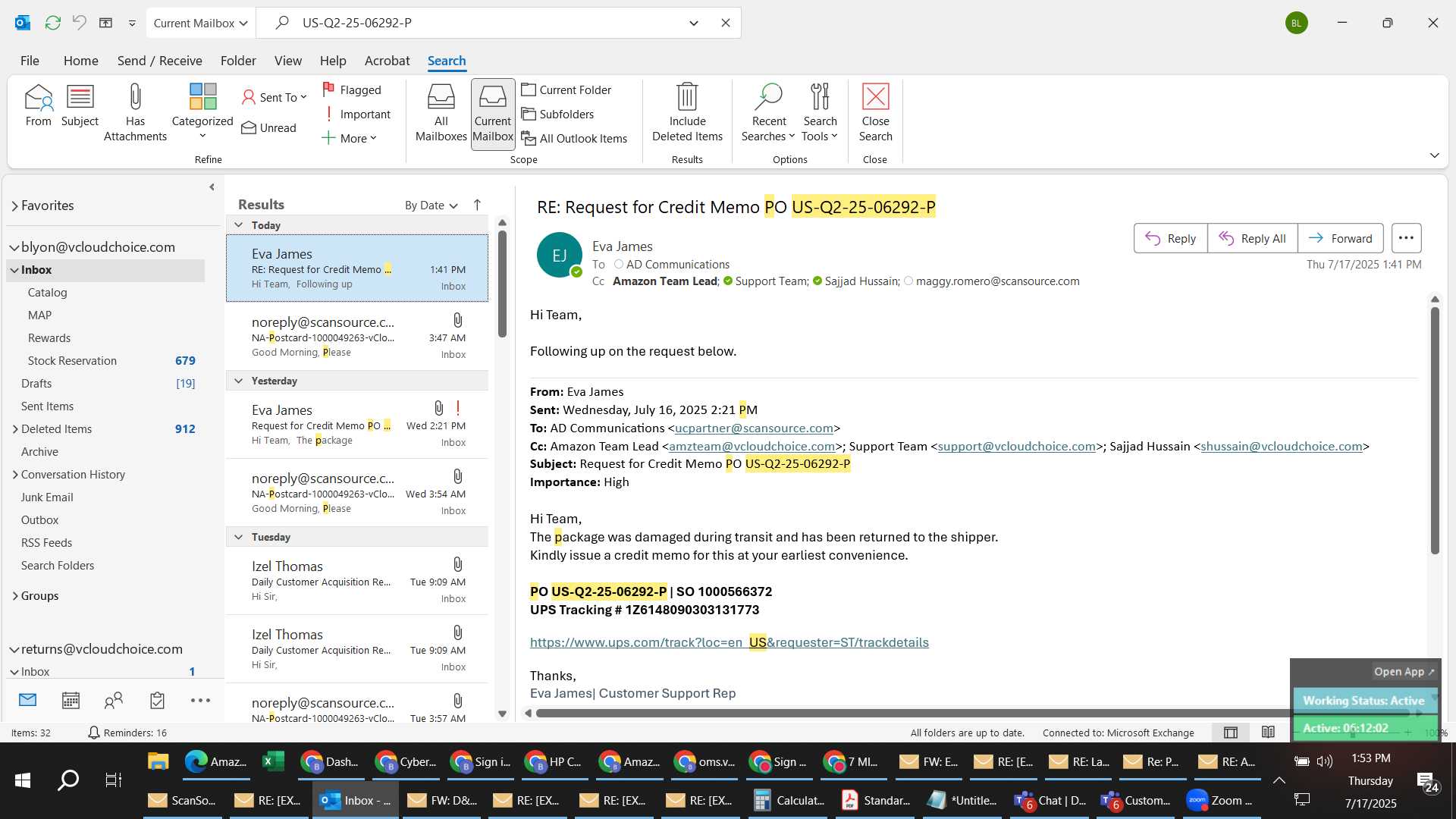
Task: Click the reading pane vertical scrollbar
Action: click(1434, 431)
